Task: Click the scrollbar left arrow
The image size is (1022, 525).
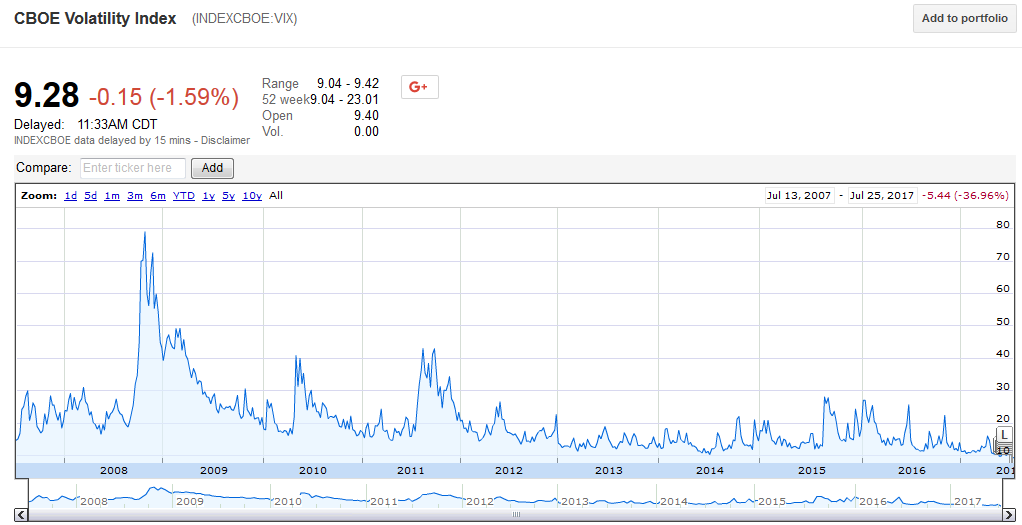Action: tap(20, 515)
